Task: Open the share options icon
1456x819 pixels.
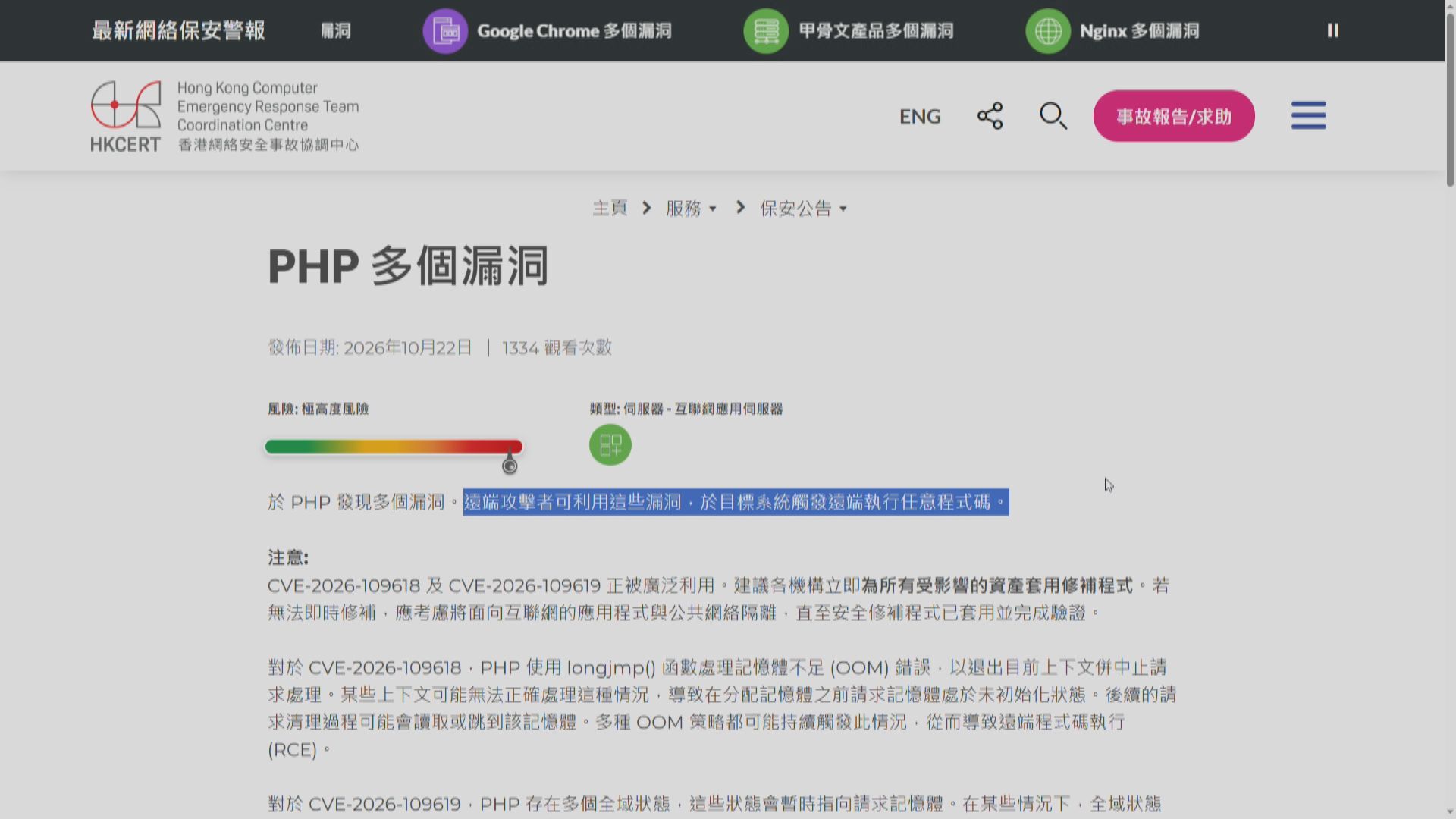Action: [990, 116]
